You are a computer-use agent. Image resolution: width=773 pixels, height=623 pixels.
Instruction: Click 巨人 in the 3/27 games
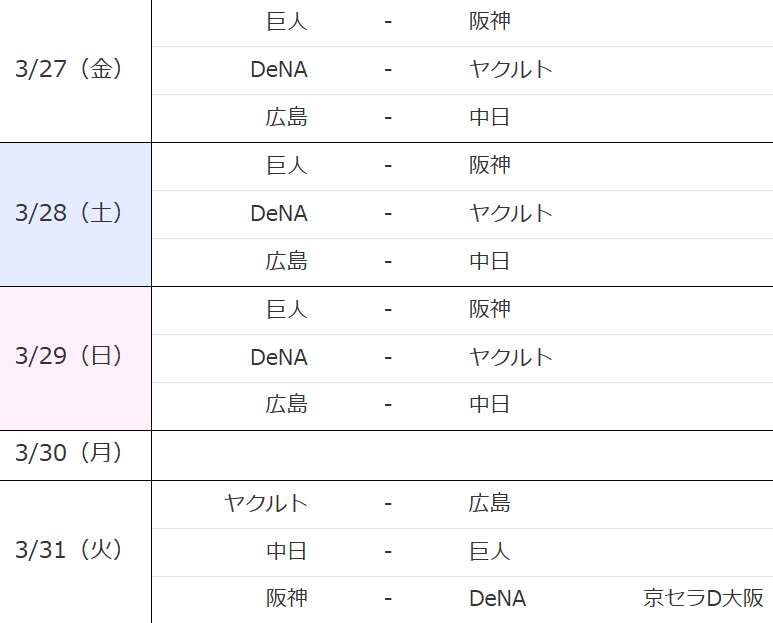[x=286, y=21]
